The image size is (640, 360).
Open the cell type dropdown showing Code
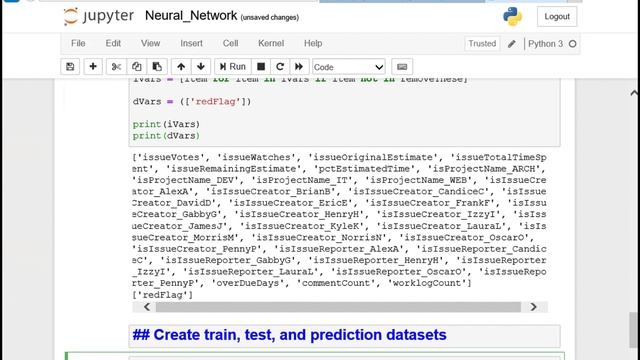tap(349, 67)
